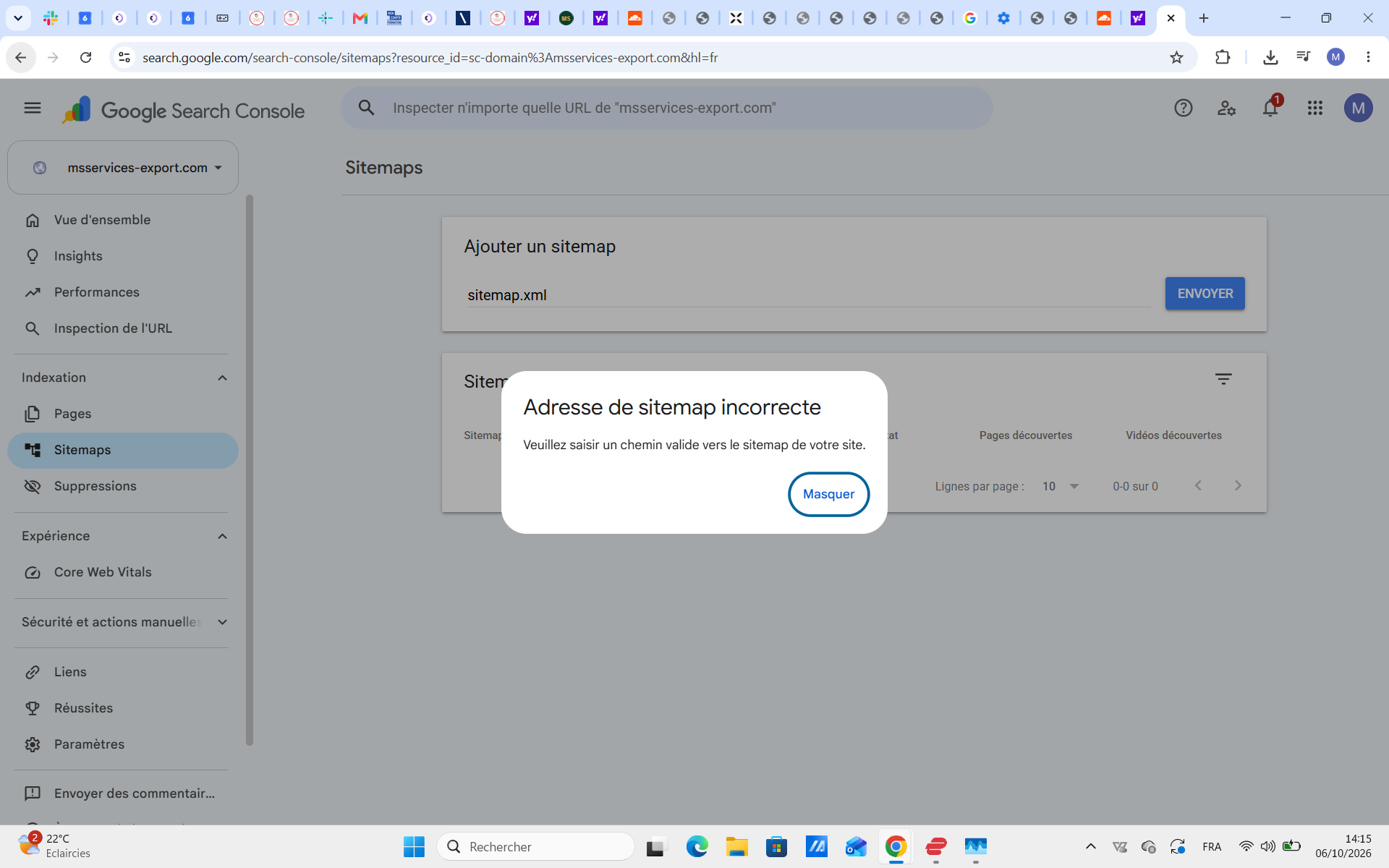This screenshot has height=868, width=1389.
Task: Open the Liens report
Action: pyautogui.click(x=123, y=672)
